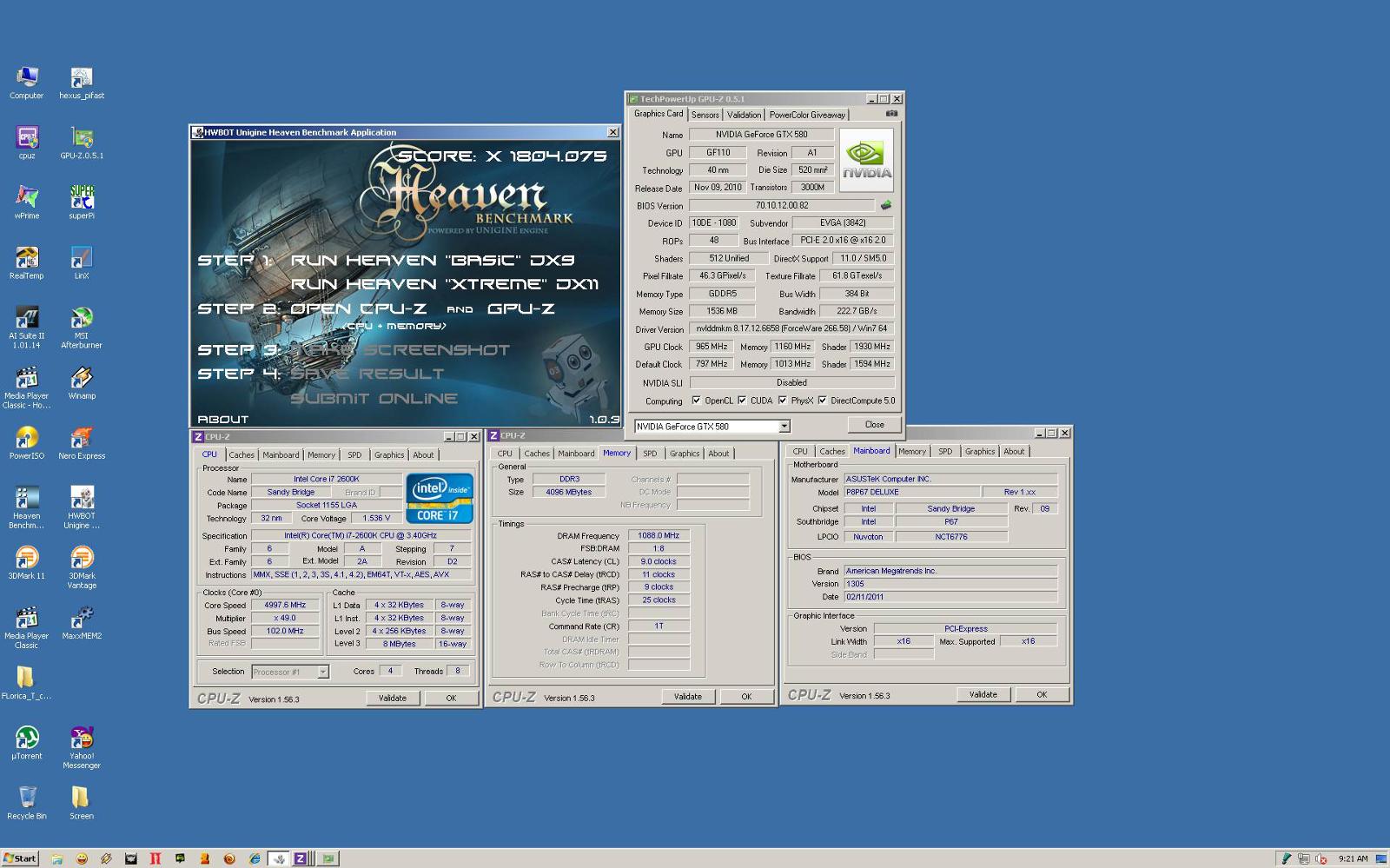Open the Computer desktop icon
Image resolution: width=1390 pixels, height=868 pixels.
(x=26, y=83)
